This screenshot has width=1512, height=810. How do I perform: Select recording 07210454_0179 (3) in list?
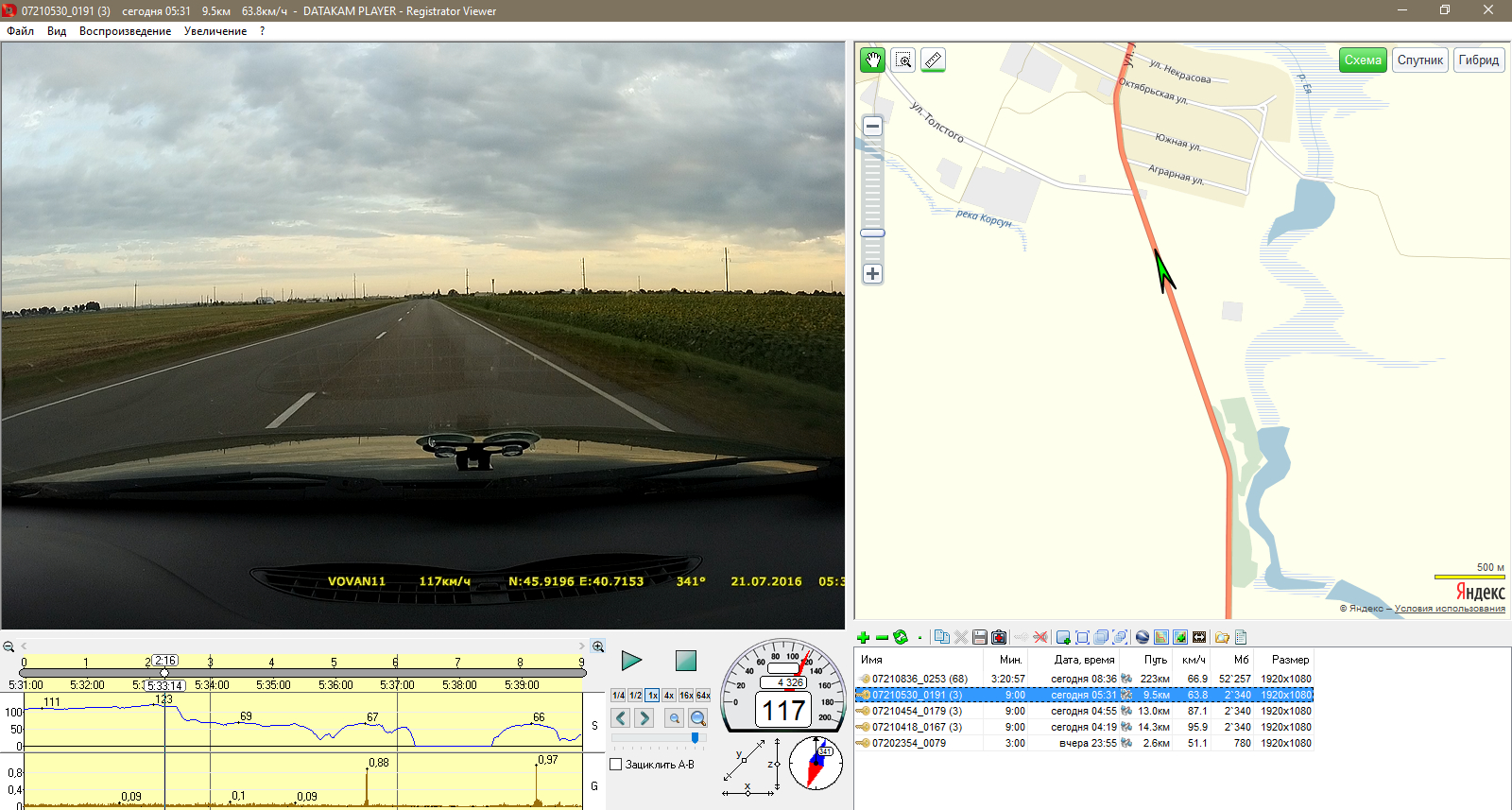[x=917, y=711]
